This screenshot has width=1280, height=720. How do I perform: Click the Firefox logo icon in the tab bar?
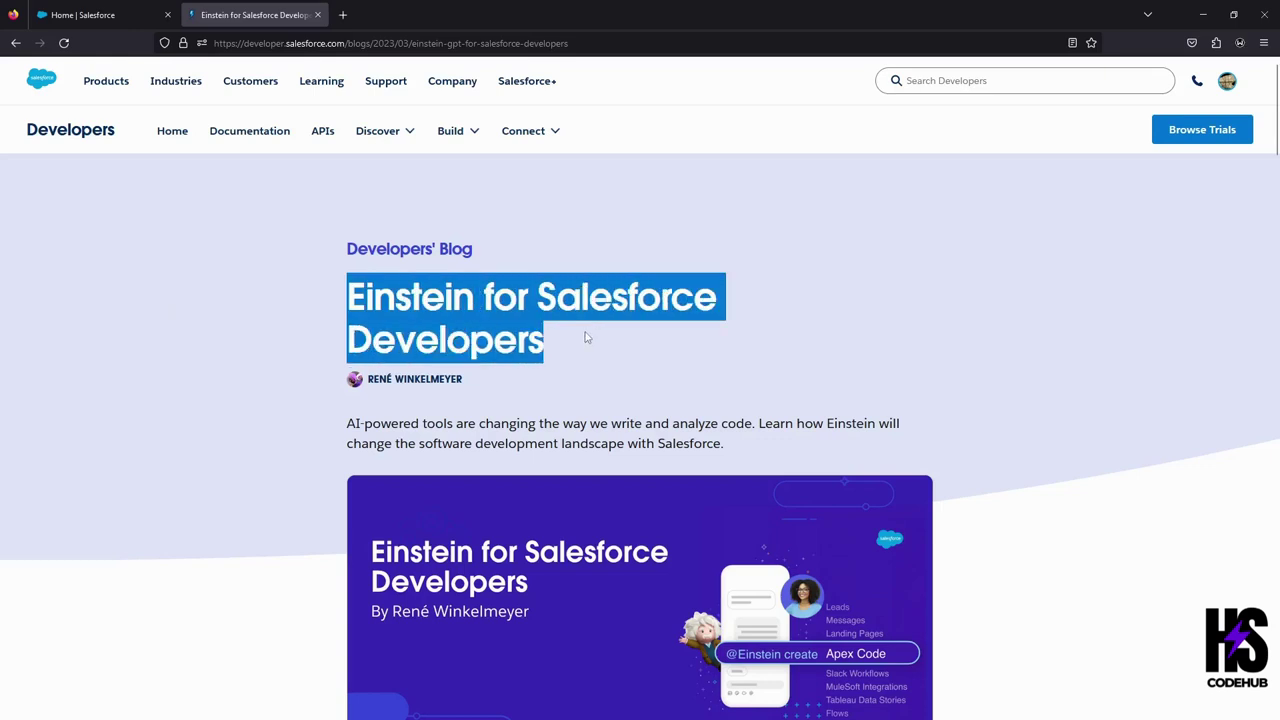point(13,15)
